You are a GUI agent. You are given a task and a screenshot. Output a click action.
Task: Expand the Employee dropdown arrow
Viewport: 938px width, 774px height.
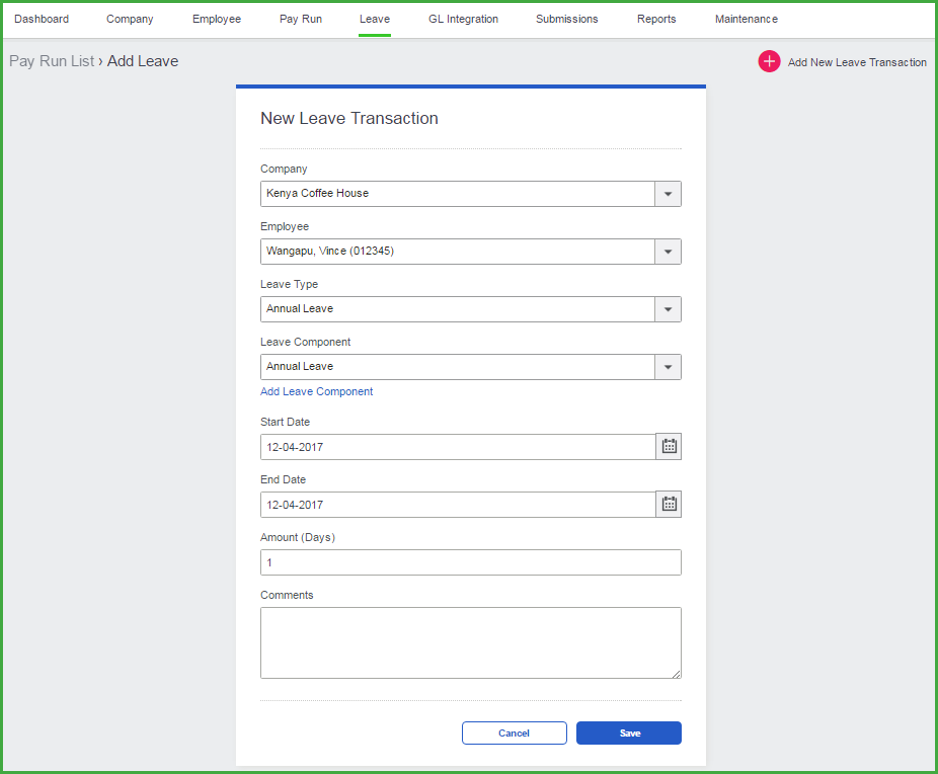click(668, 252)
